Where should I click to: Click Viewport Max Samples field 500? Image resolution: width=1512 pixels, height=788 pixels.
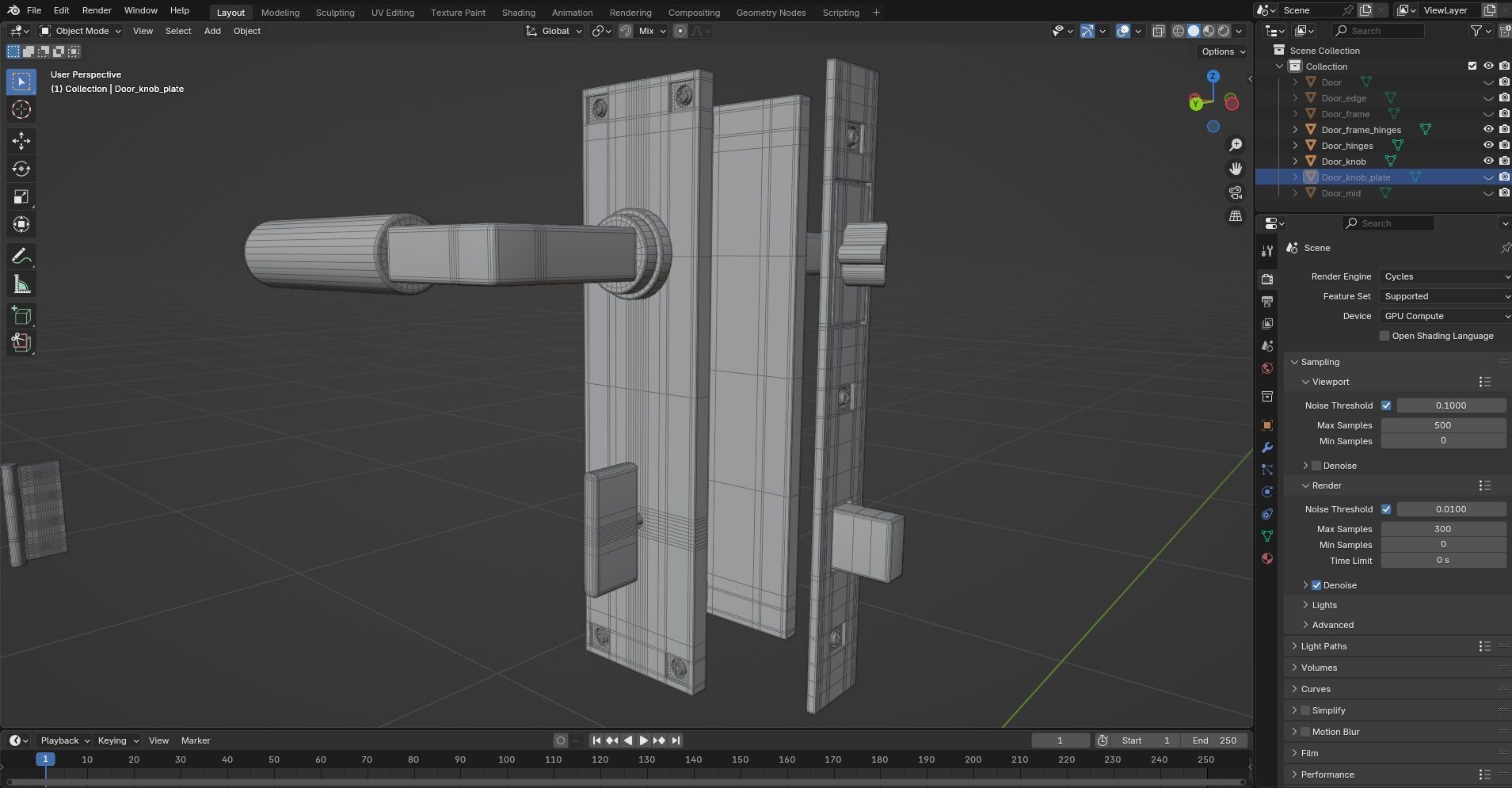coord(1443,425)
